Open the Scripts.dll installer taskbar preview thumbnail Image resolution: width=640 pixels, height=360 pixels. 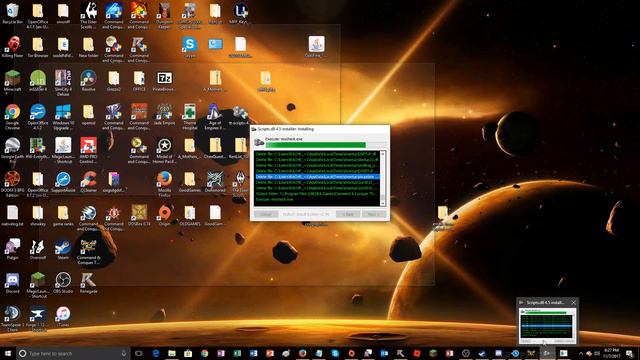pyautogui.click(x=547, y=326)
